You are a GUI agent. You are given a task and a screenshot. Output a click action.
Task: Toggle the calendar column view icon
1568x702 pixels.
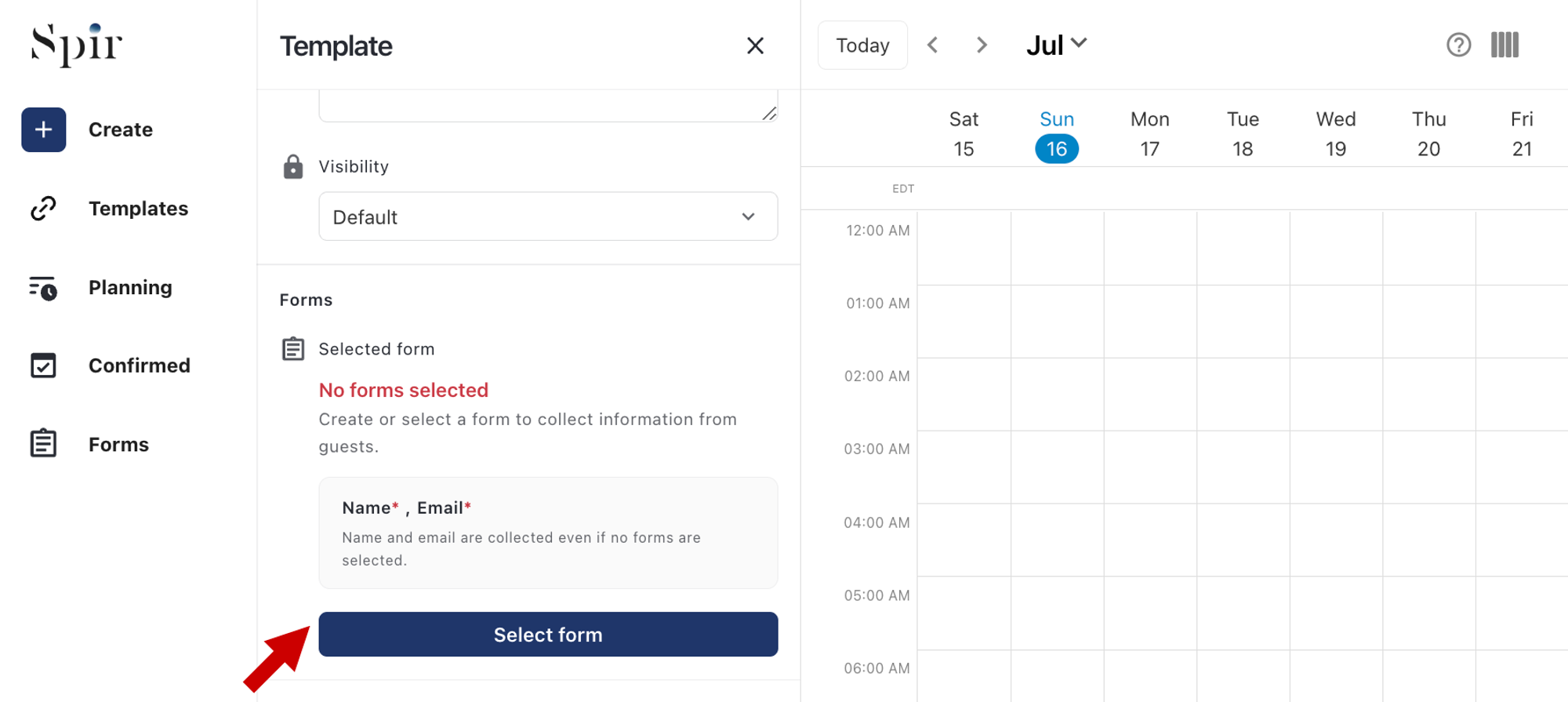(1504, 45)
